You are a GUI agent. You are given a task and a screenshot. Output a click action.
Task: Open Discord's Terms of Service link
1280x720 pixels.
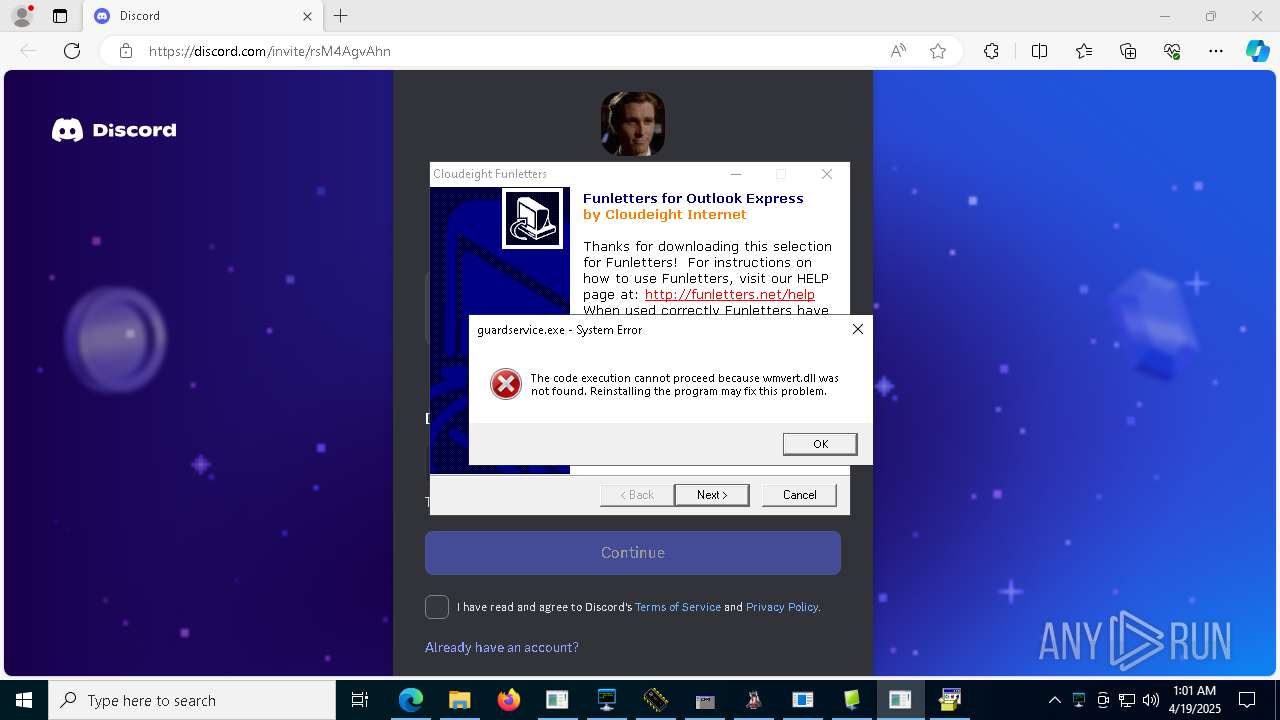coord(678,607)
